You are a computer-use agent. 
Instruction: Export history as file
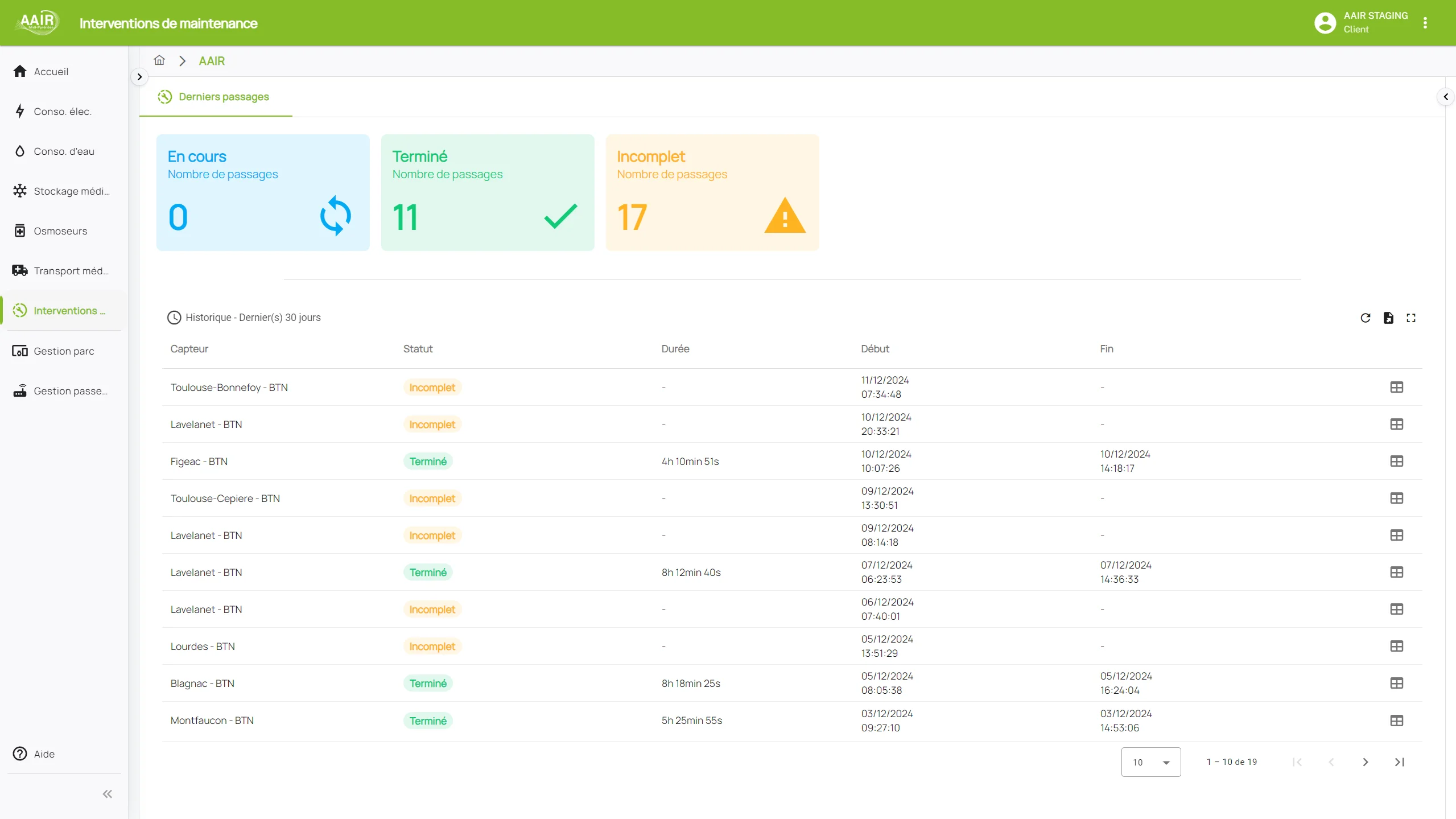point(1388,318)
